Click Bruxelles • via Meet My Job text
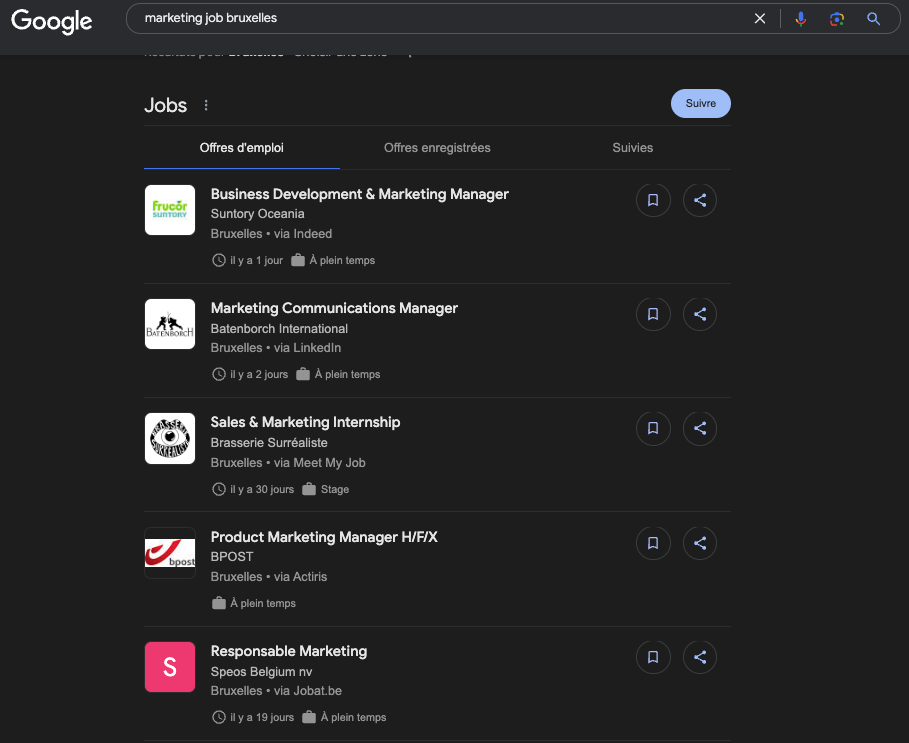The image size is (909, 743). click(x=288, y=463)
